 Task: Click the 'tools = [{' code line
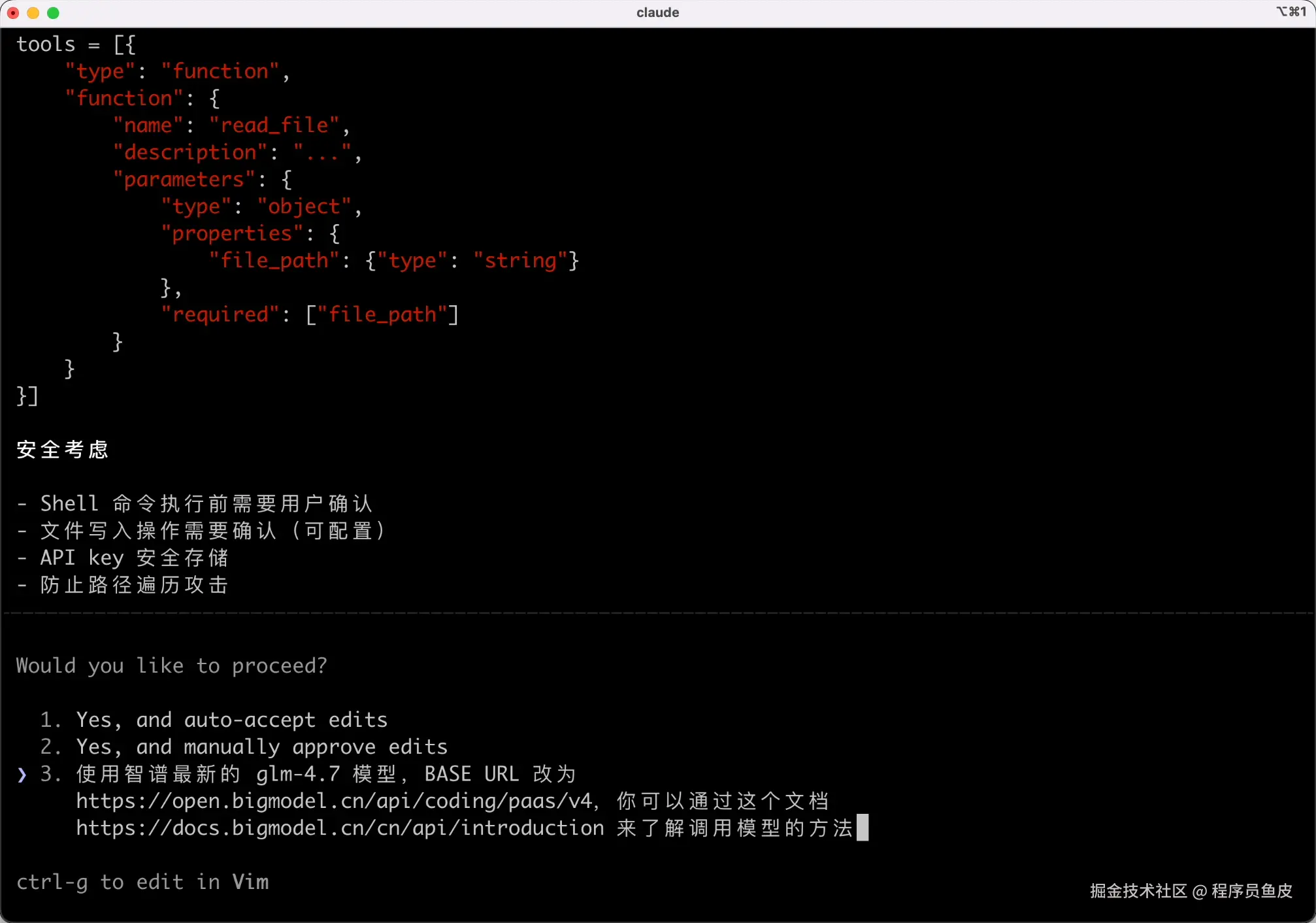pos(76,44)
